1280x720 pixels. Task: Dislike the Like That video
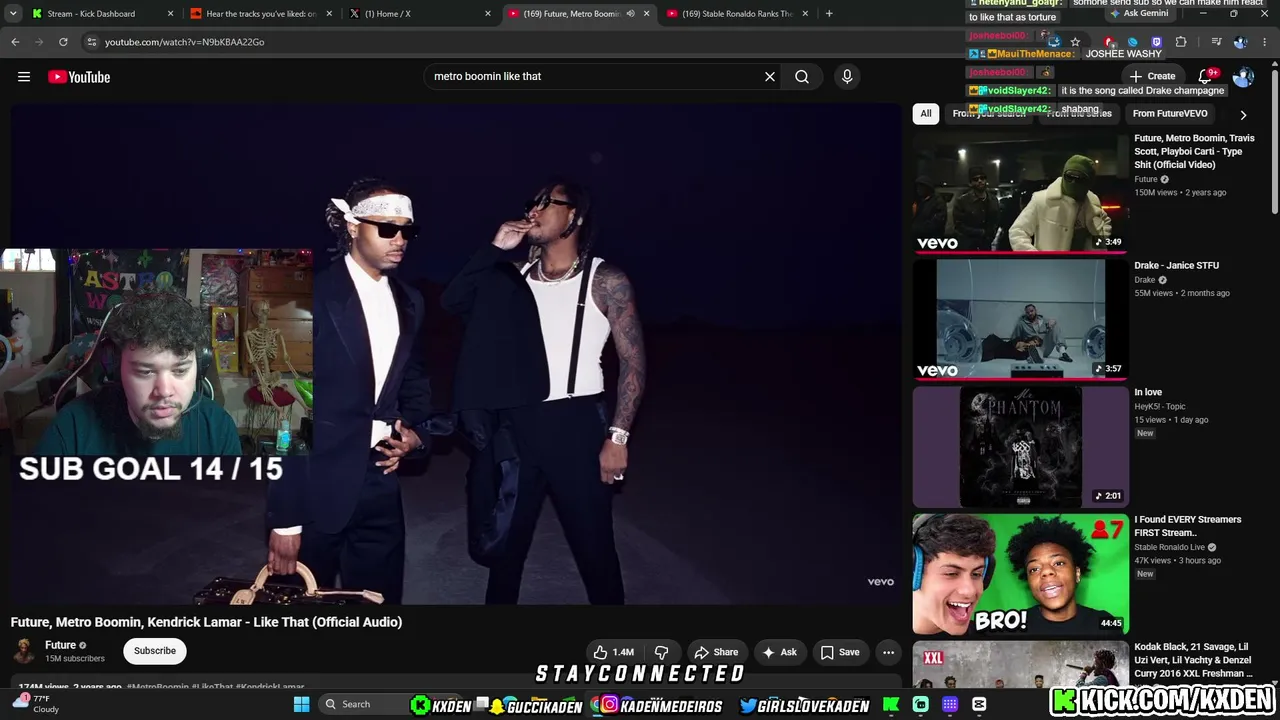tap(662, 652)
